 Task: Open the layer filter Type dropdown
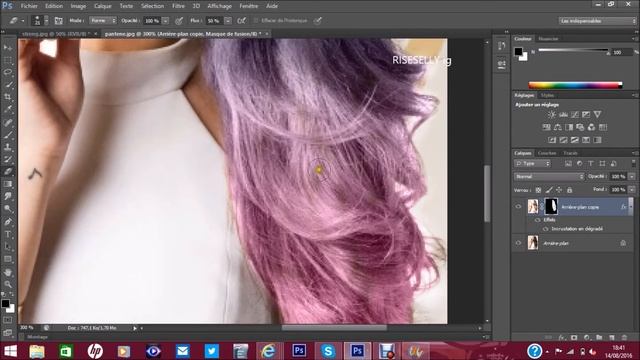532,164
